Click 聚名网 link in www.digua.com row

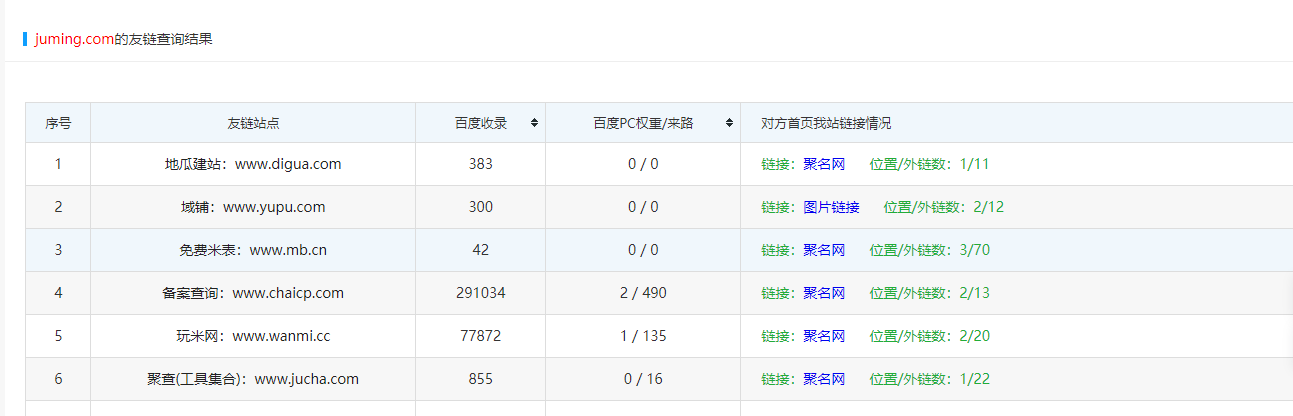[823, 164]
